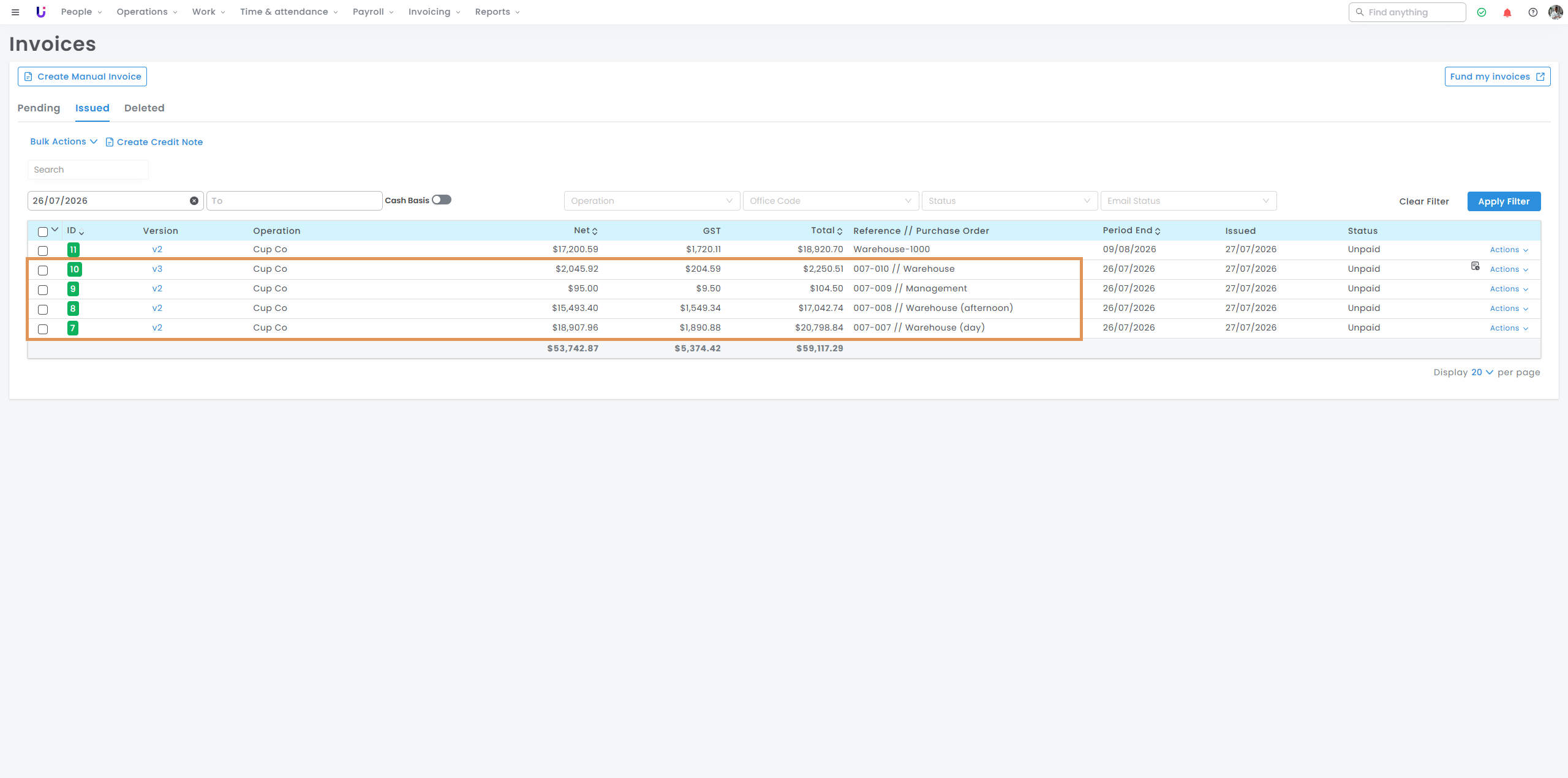The image size is (1568, 778).
Task: Open the hamburger navigation menu
Action: point(15,12)
